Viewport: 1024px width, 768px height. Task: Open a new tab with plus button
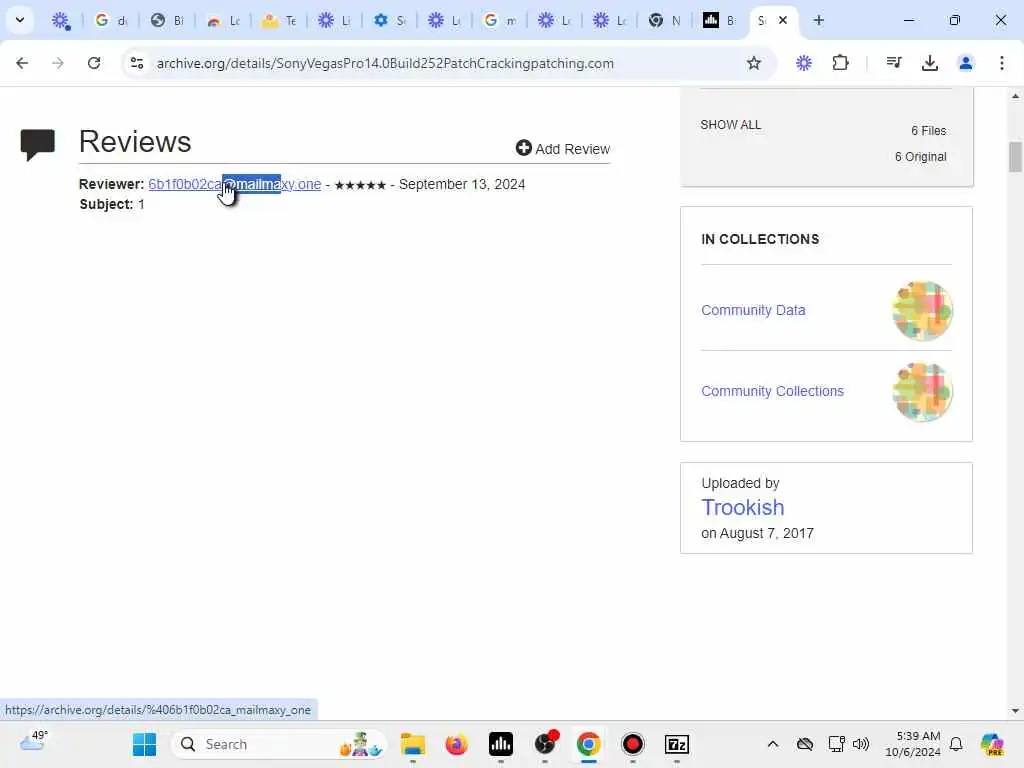pos(819,20)
